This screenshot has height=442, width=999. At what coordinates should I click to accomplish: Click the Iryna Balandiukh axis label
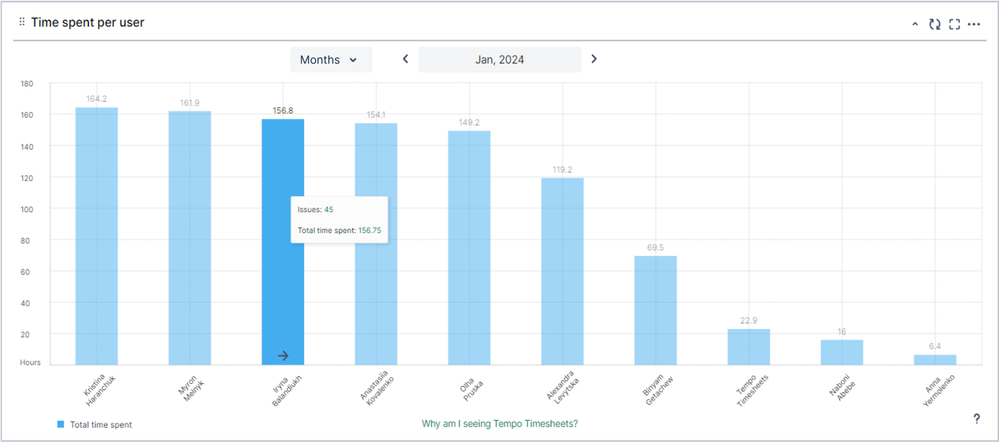click(287, 389)
